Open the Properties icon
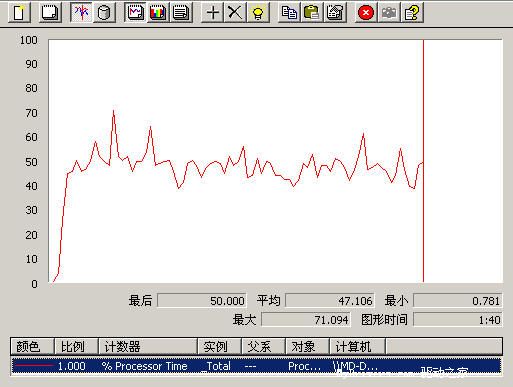513x387 pixels. click(x=335, y=13)
